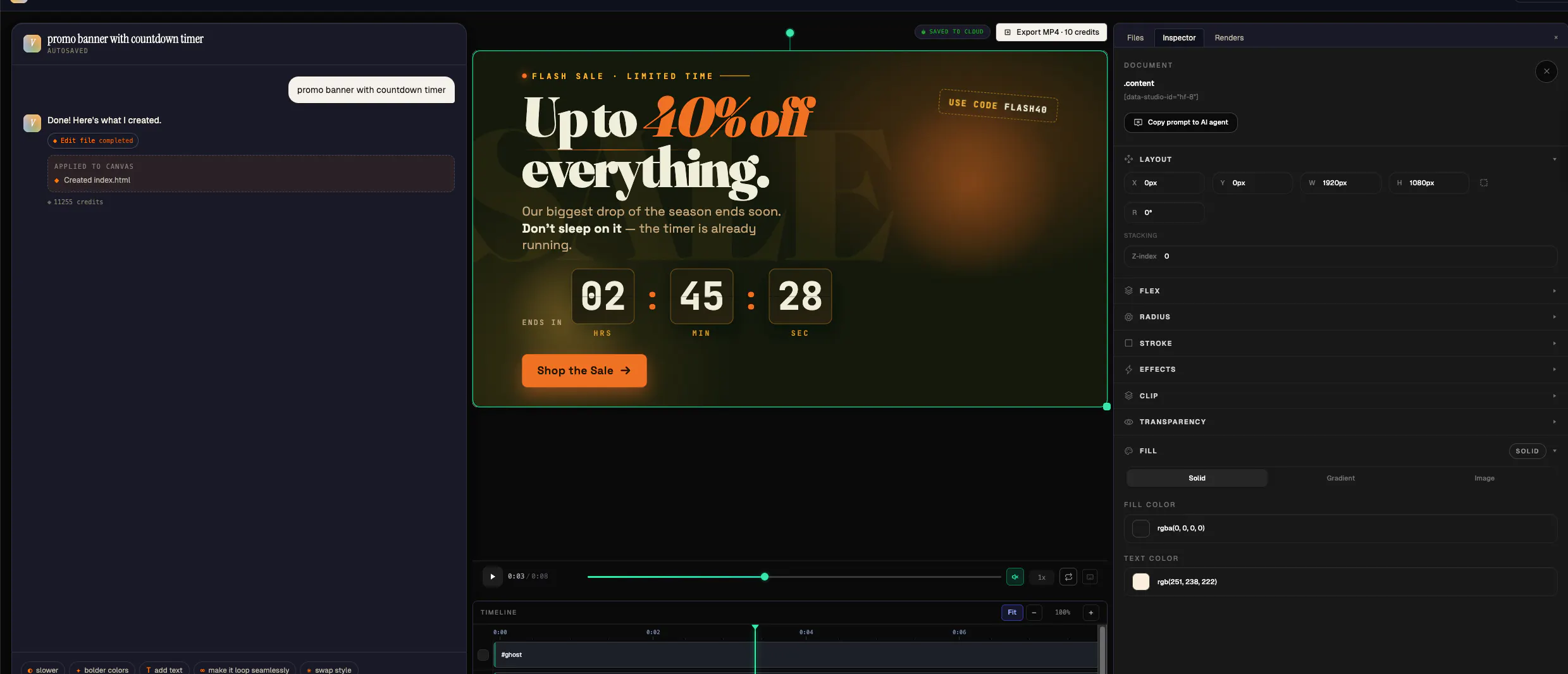Click the Fill palette icon
Viewport: 1568px width, 674px height.
tap(1129, 451)
